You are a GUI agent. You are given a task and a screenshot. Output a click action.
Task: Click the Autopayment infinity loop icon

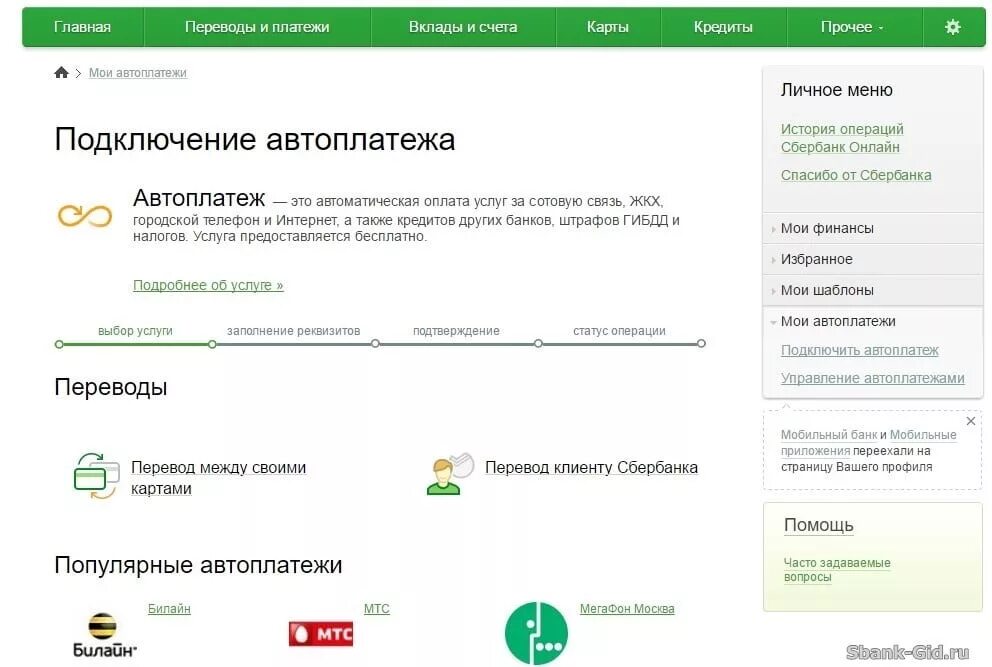pyautogui.click(x=85, y=216)
